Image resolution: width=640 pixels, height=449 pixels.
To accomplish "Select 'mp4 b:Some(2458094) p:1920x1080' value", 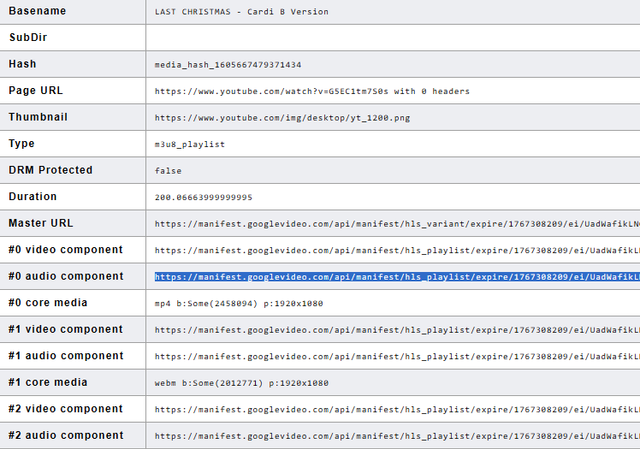I will (239, 304).
